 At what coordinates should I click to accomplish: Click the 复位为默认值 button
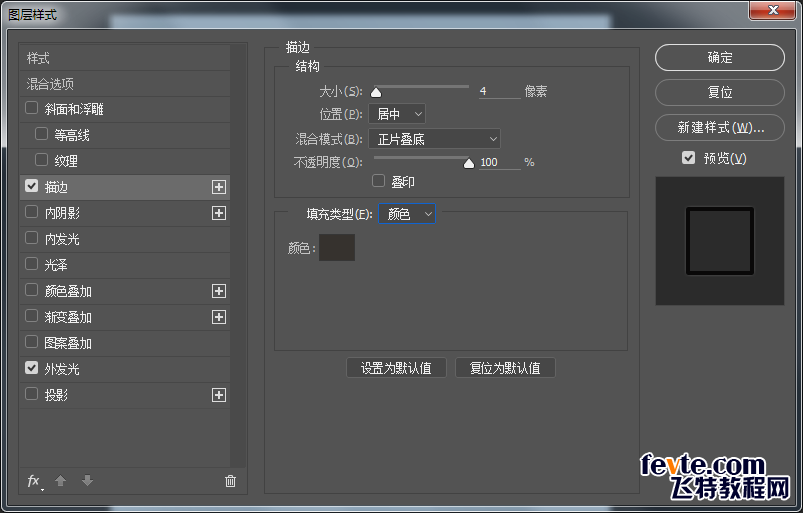pyautogui.click(x=505, y=368)
